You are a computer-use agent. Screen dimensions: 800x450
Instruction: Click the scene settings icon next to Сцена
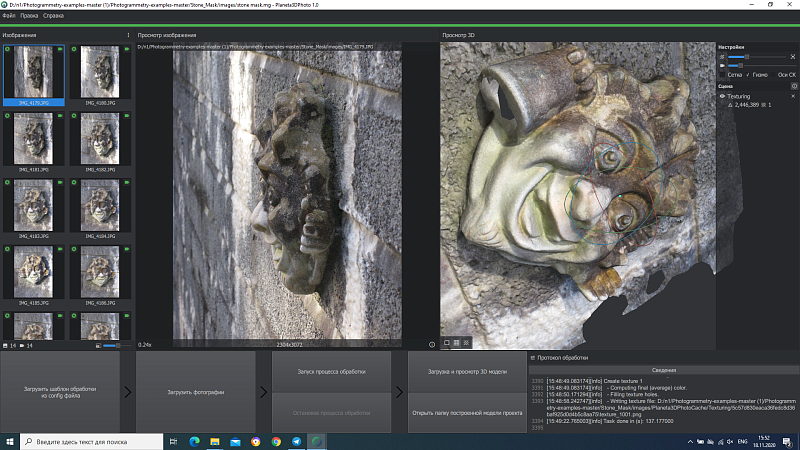point(794,86)
